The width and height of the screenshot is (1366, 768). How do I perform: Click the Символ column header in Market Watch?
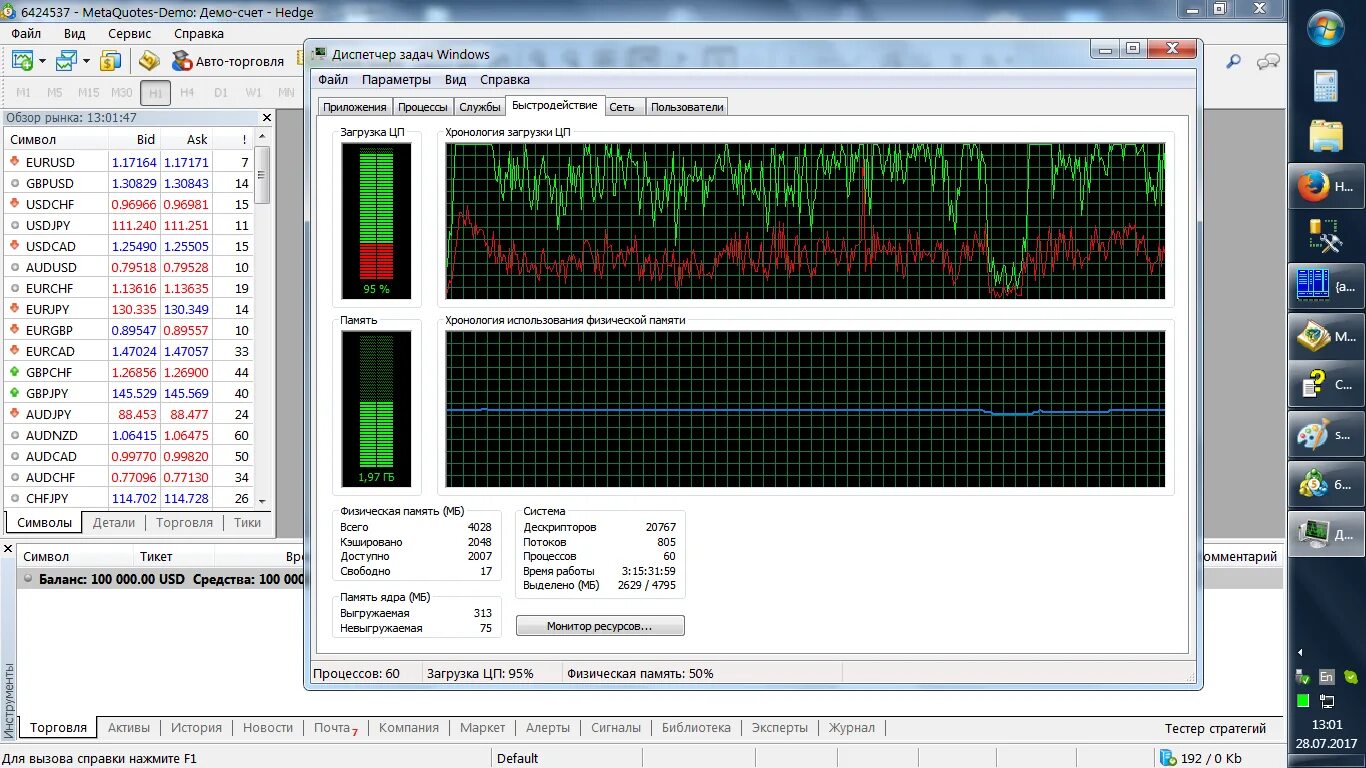pos(55,140)
